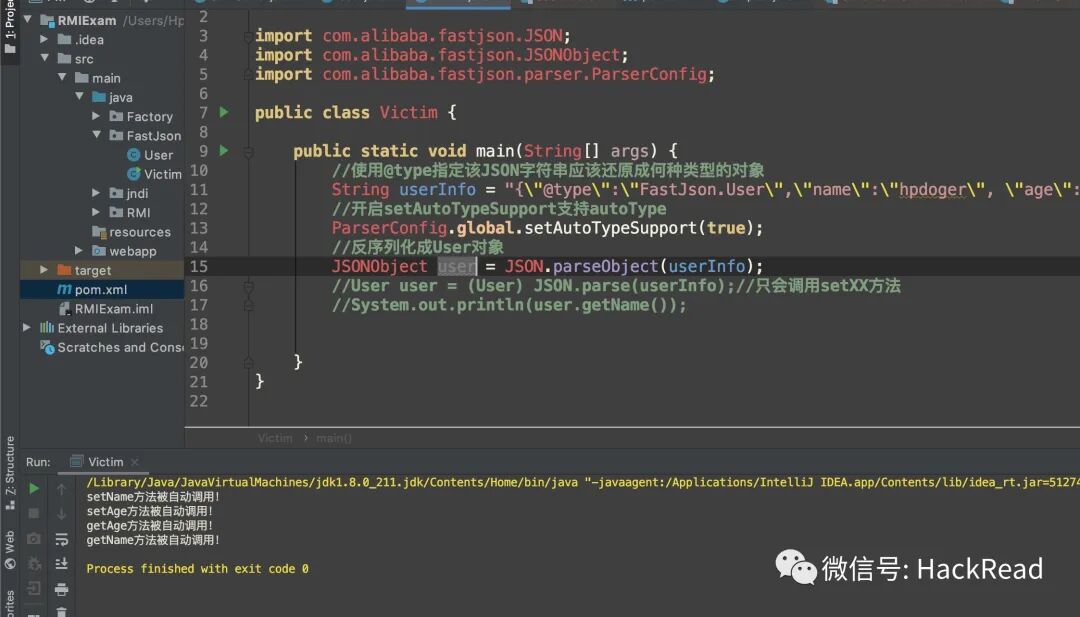Click the down arrow in the Run panel

coord(61,514)
